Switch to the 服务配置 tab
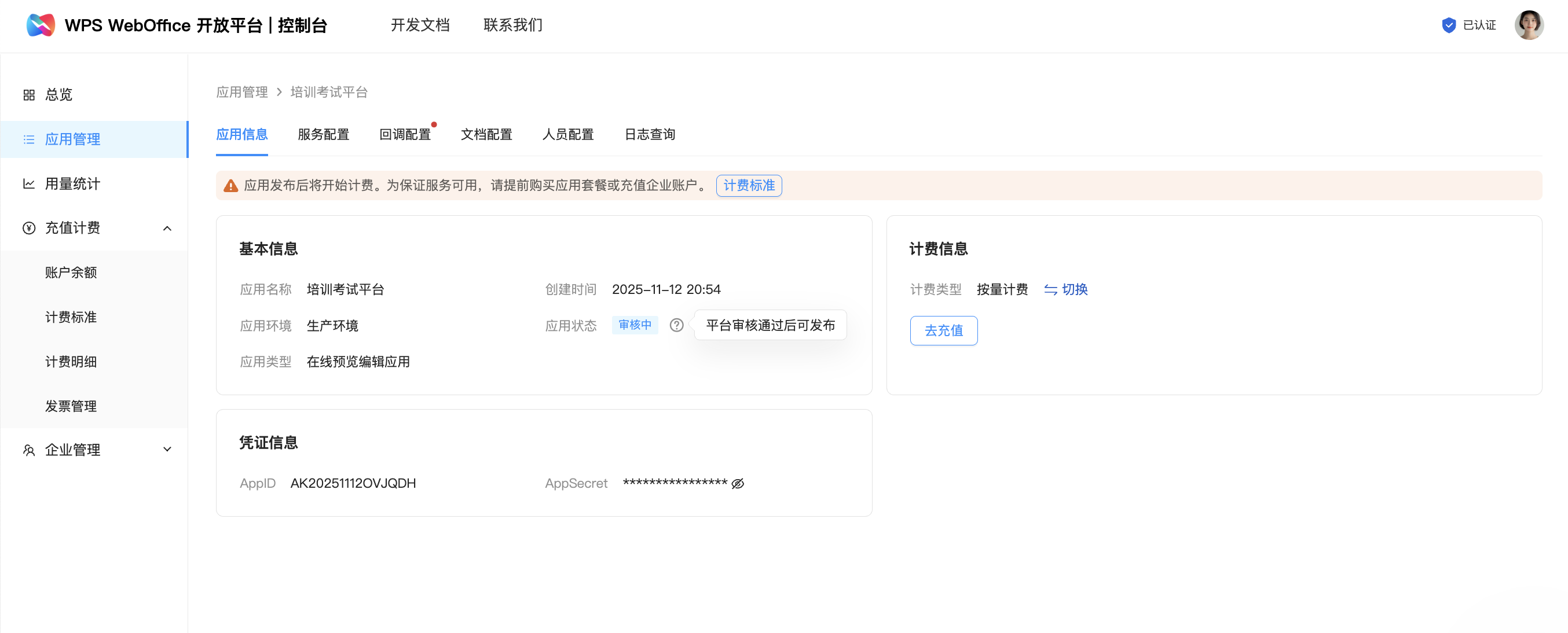This screenshot has width=1568, height=633. [323, 134]
